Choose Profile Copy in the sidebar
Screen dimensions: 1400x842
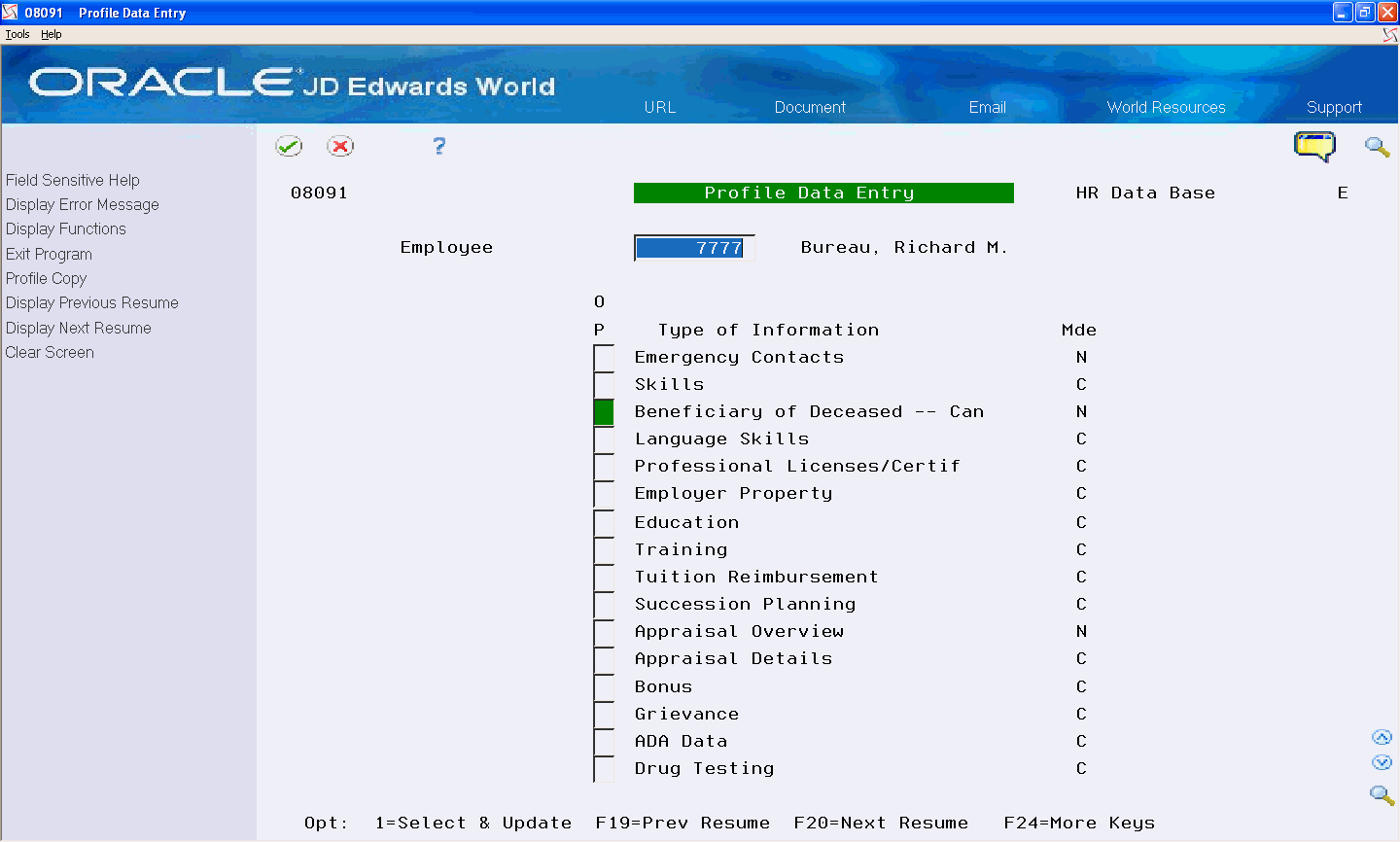point(47,278)
